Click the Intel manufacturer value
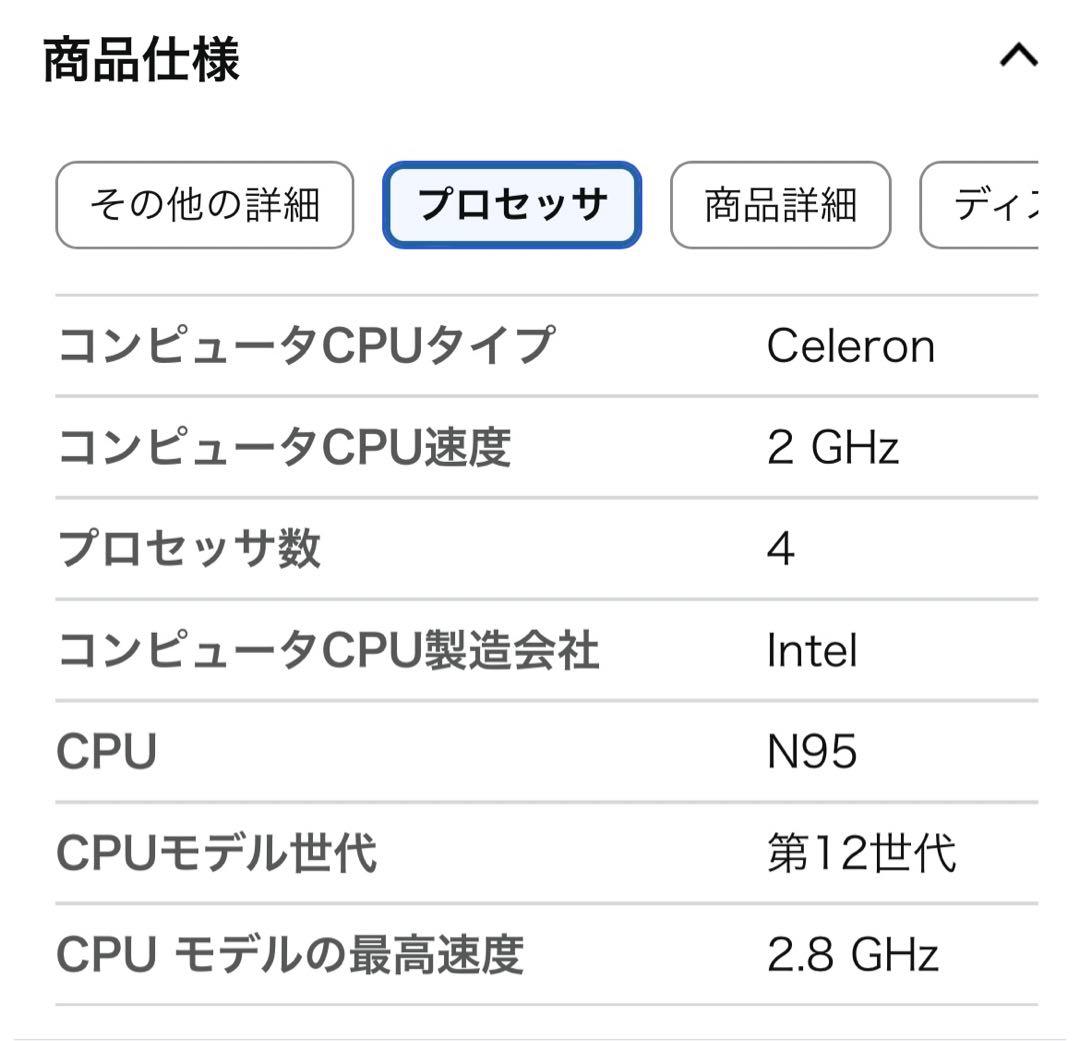Image resolution: width=1080 pixels, height=1041 pixels. pyautogui.click(x=810, y=649)
